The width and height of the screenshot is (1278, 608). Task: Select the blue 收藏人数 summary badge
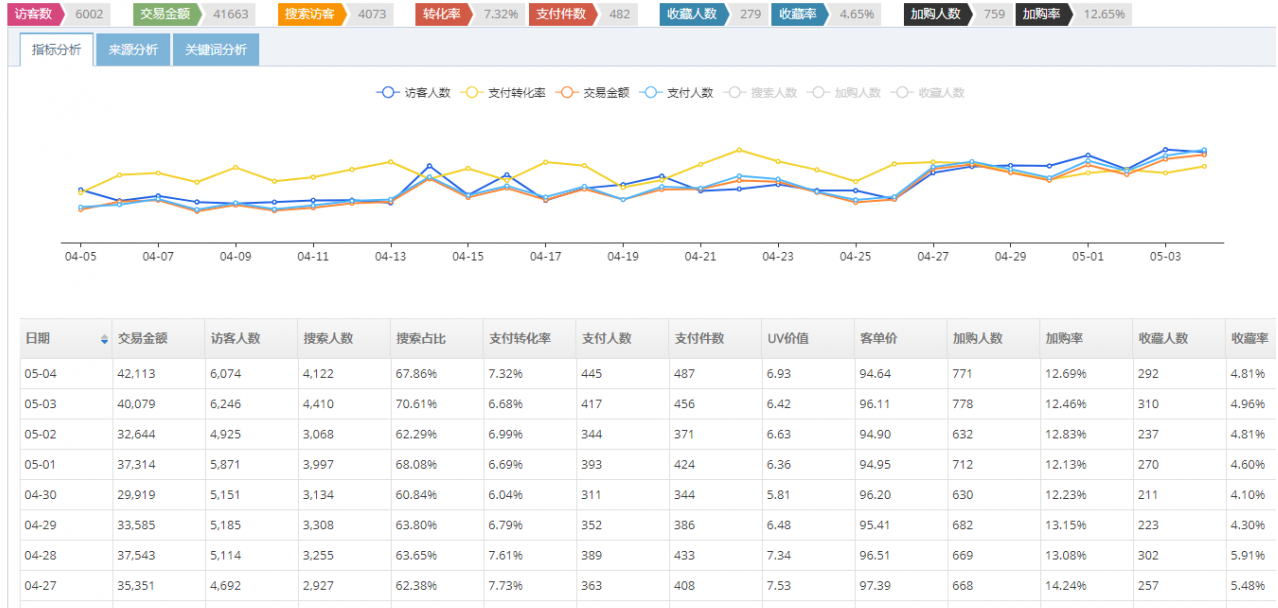click(x=694, y=14)
